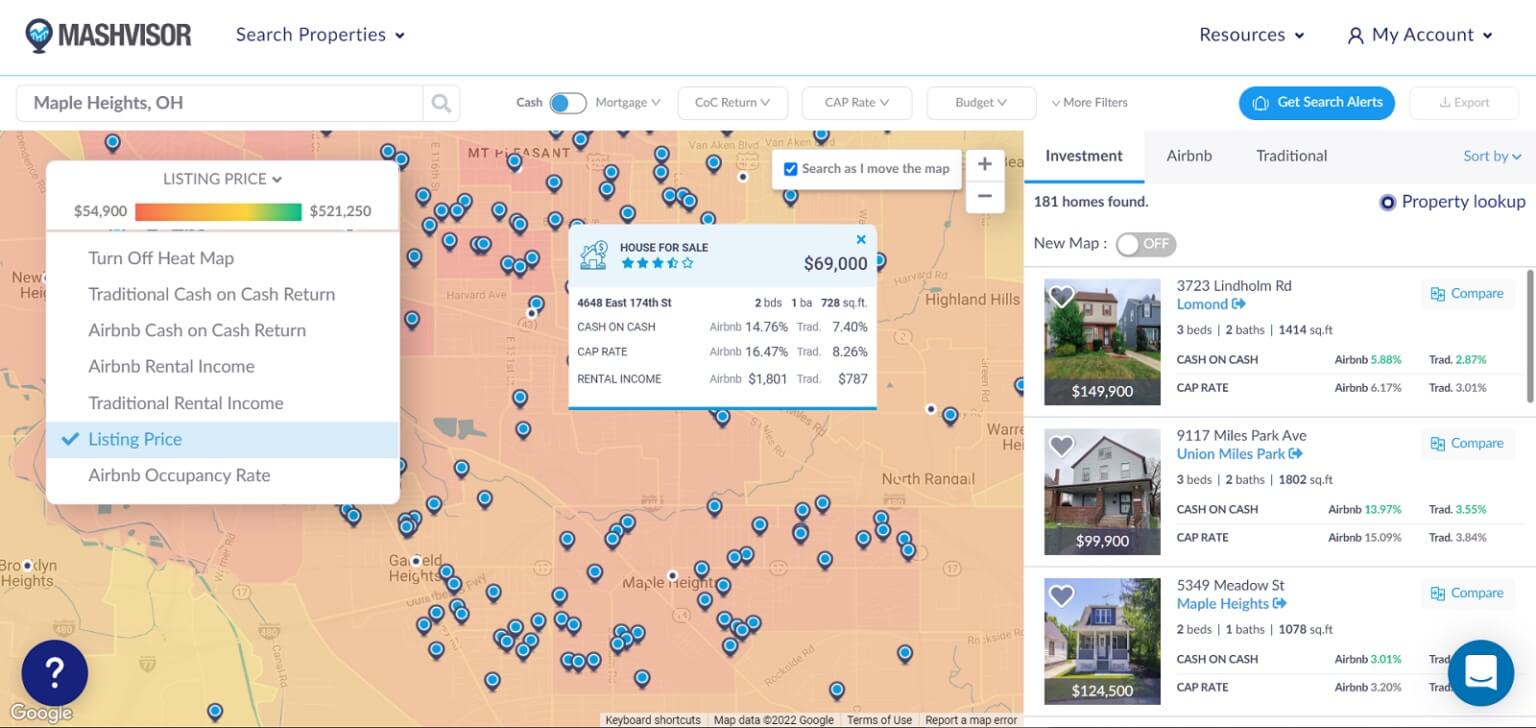The image size is (1536, 728).
Task: Open the Lomond neighborhood link arrow icon
Action: point(1239,304)
